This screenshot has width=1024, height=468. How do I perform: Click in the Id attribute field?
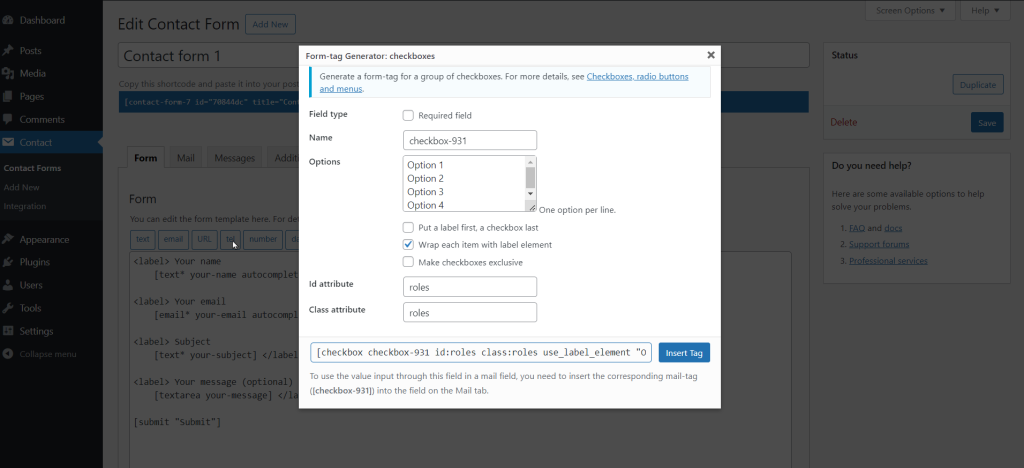pyautogui.click(x=469, y=287)
